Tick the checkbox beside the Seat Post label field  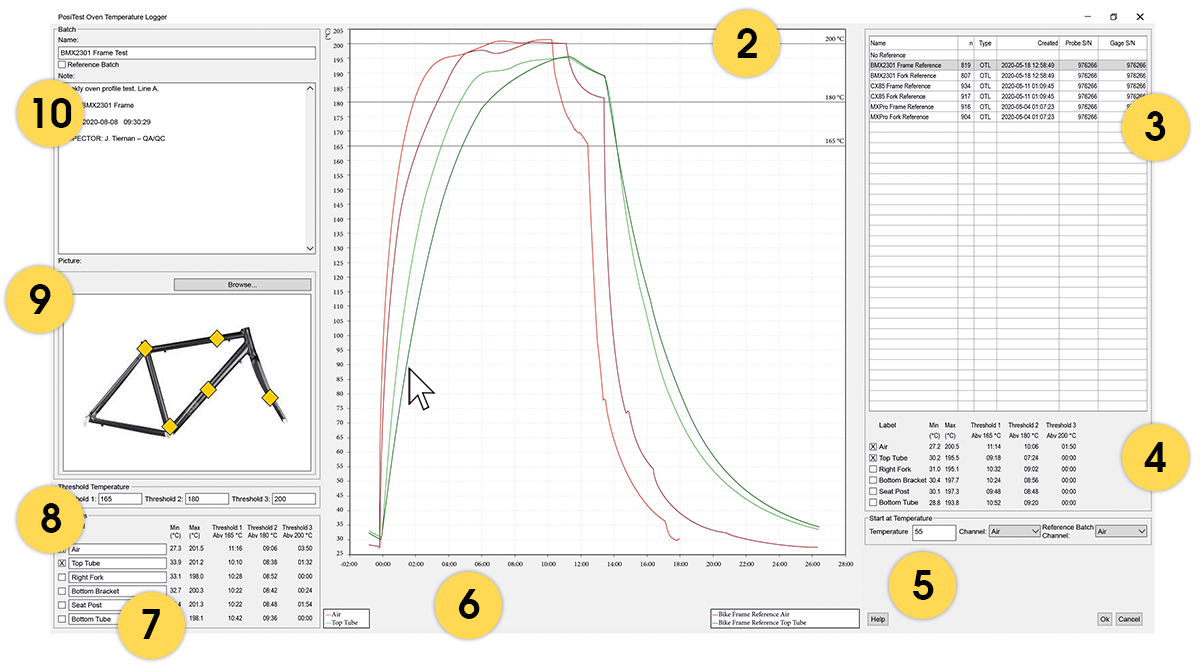tap(63, 605)
